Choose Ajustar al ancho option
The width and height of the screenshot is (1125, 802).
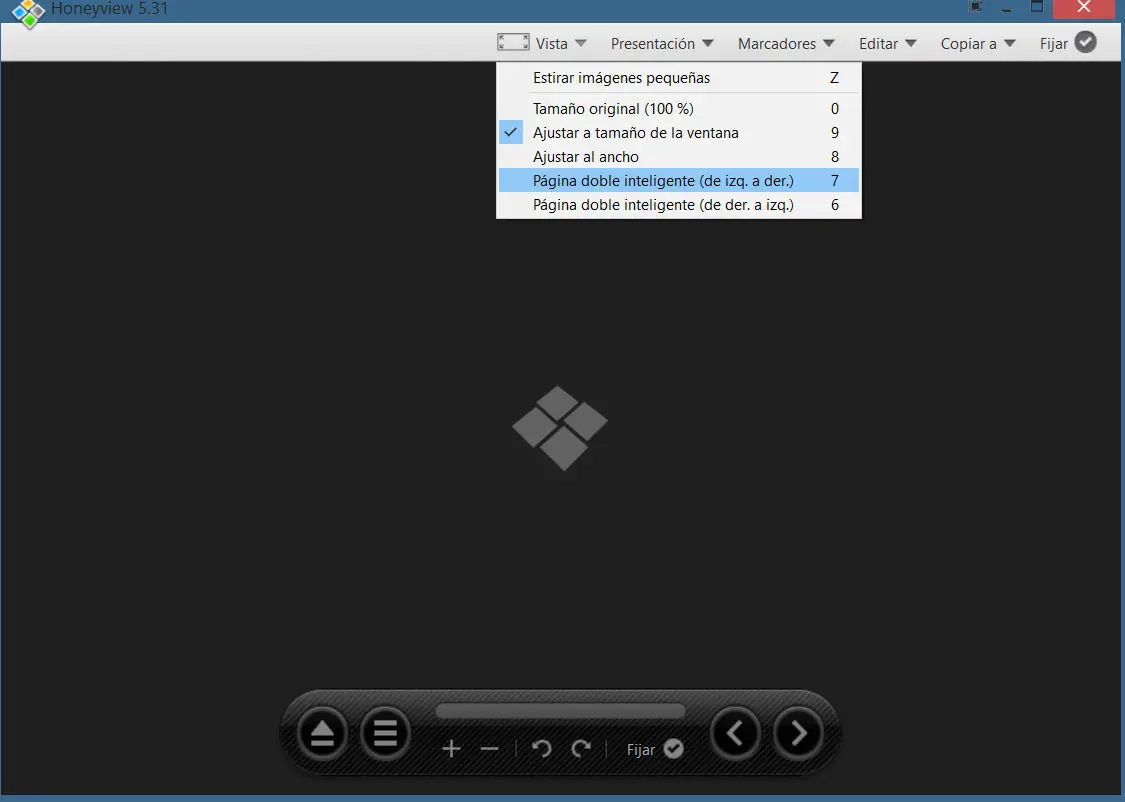click(679, 156)
